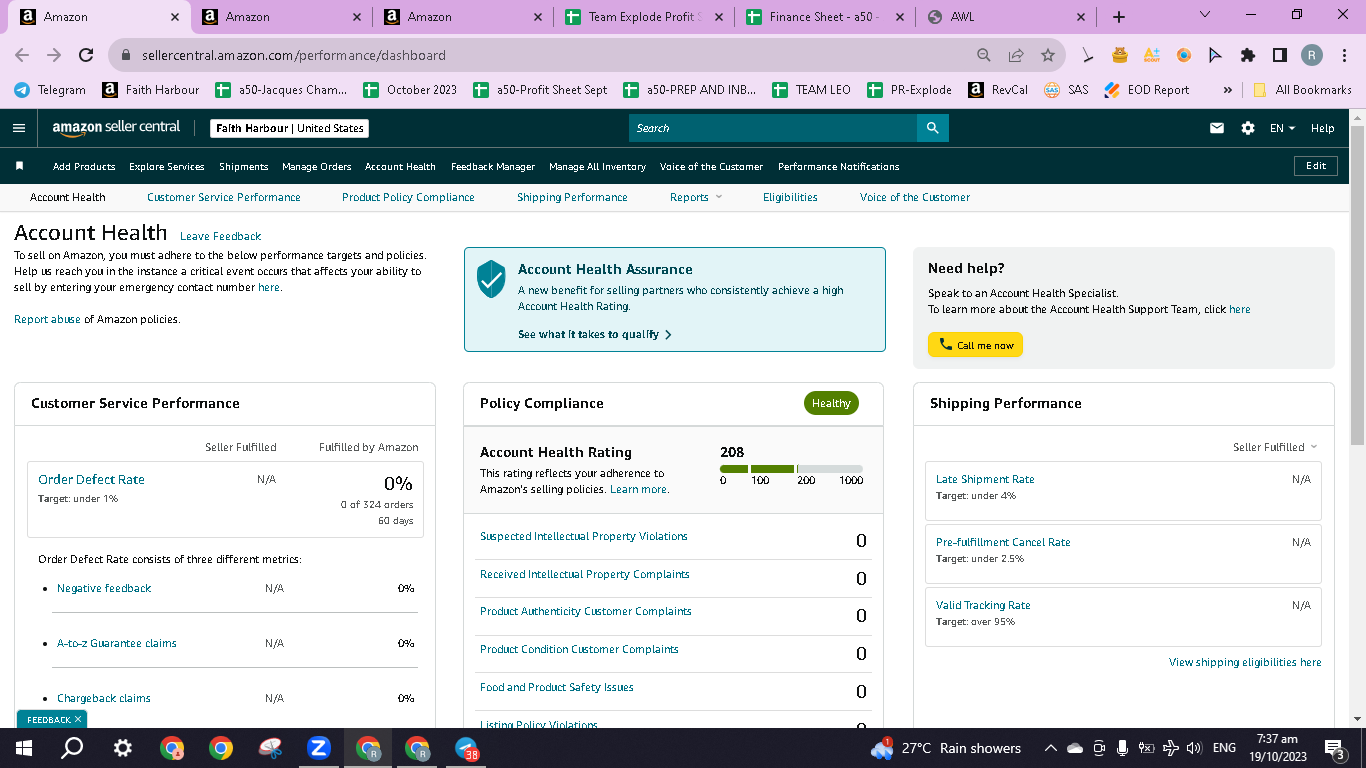Open a new browser tab
The image size is (1366, 768).
click(x=1118, y=17)
